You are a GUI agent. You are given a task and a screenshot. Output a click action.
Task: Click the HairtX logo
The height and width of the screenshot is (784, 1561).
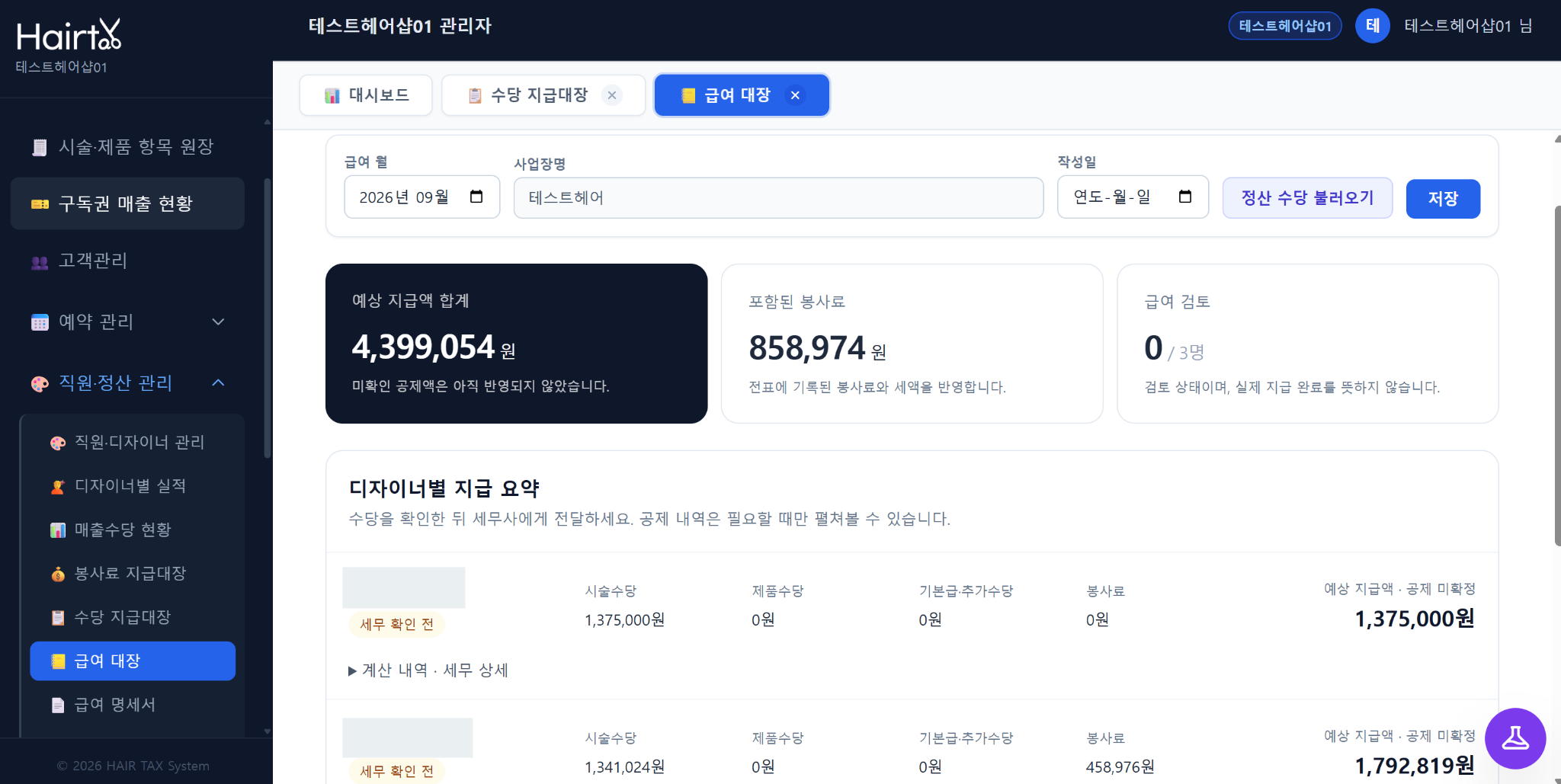click(x=69, y=34)
